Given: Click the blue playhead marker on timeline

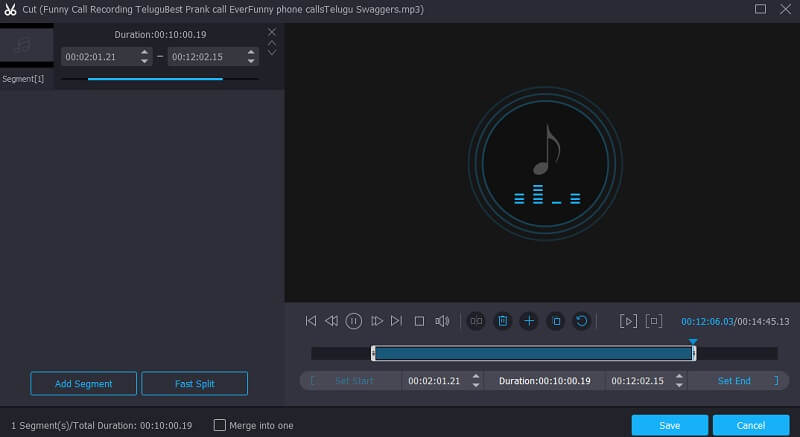Looking at the screenshot, I should [693, 342].
